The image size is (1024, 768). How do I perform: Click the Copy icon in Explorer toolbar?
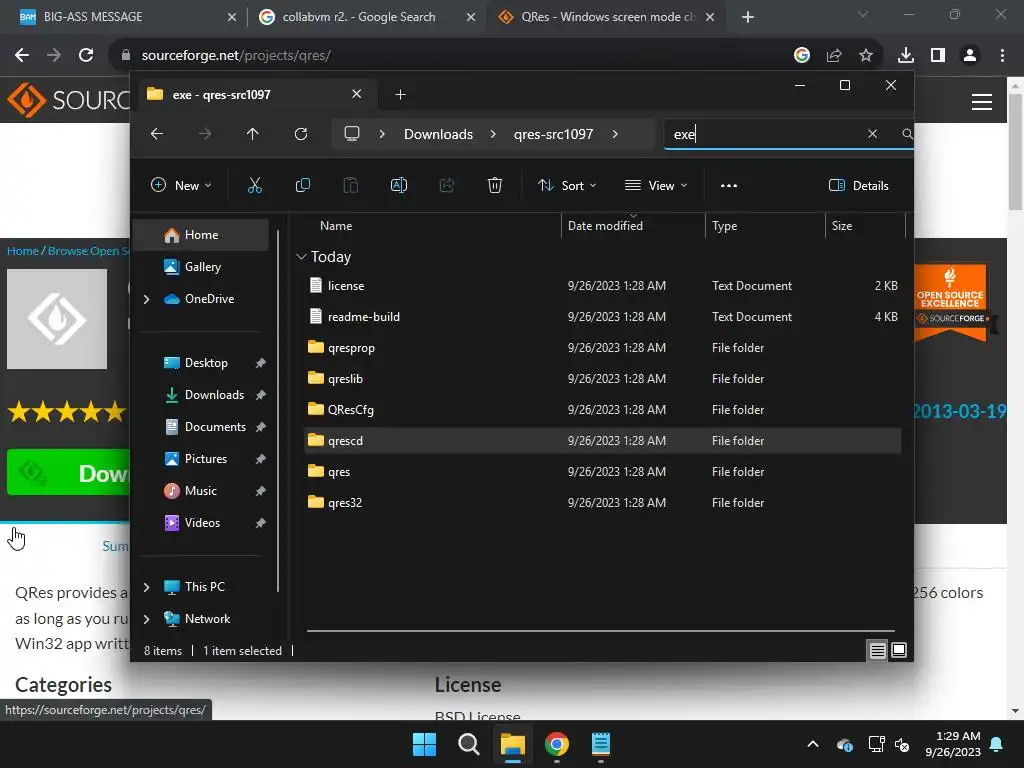[x=302, y=185]
